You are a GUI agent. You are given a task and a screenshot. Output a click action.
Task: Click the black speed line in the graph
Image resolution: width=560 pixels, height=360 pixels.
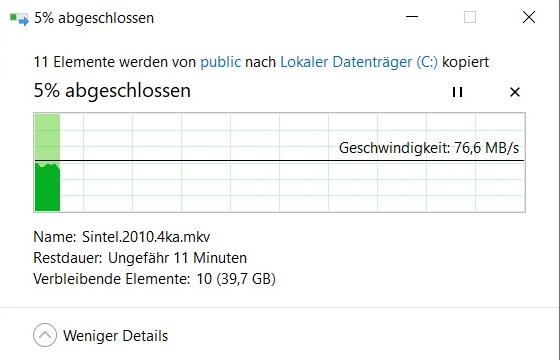click(279, 161)
